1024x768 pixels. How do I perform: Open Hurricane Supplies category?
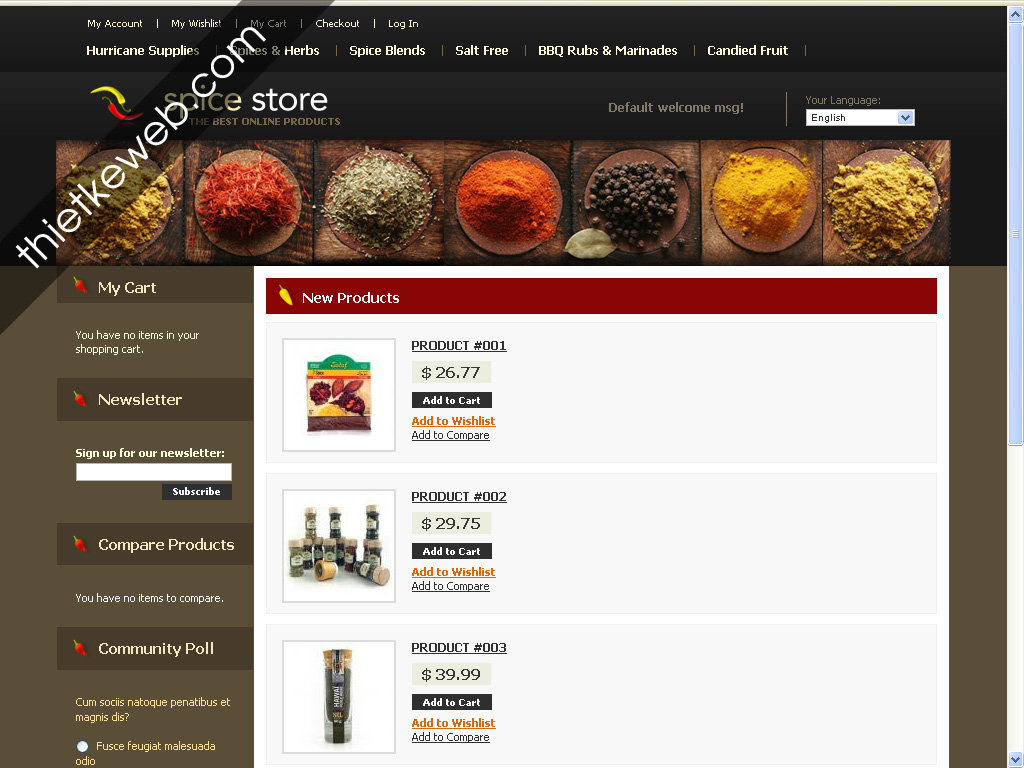(x=142, y=50)
